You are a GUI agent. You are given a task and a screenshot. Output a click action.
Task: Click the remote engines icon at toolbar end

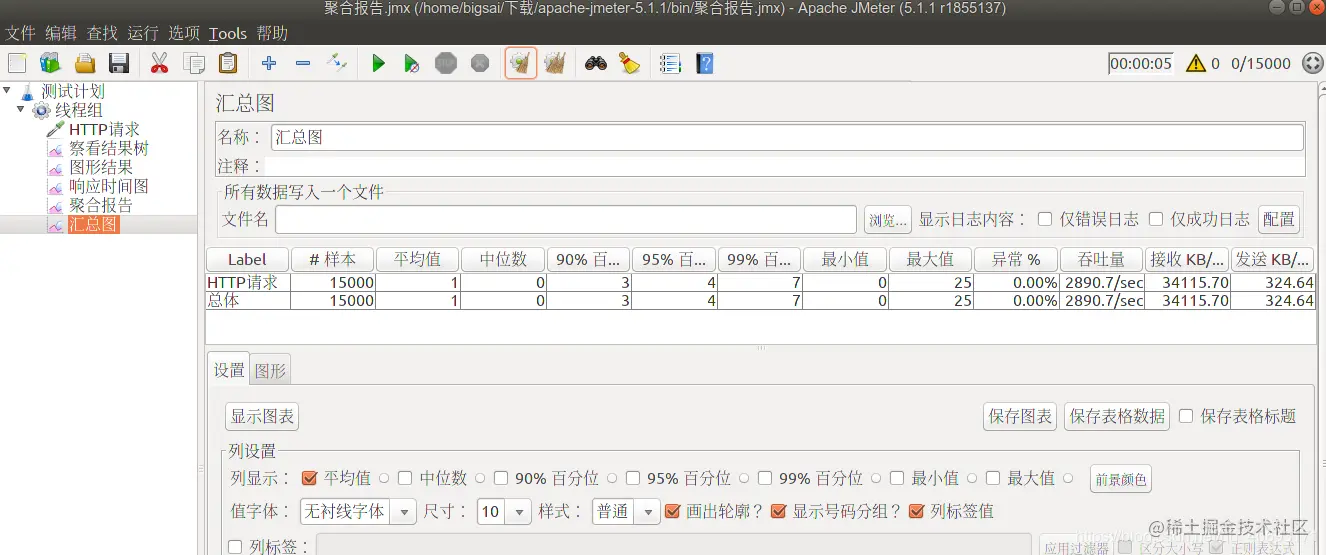point(1313,63)
